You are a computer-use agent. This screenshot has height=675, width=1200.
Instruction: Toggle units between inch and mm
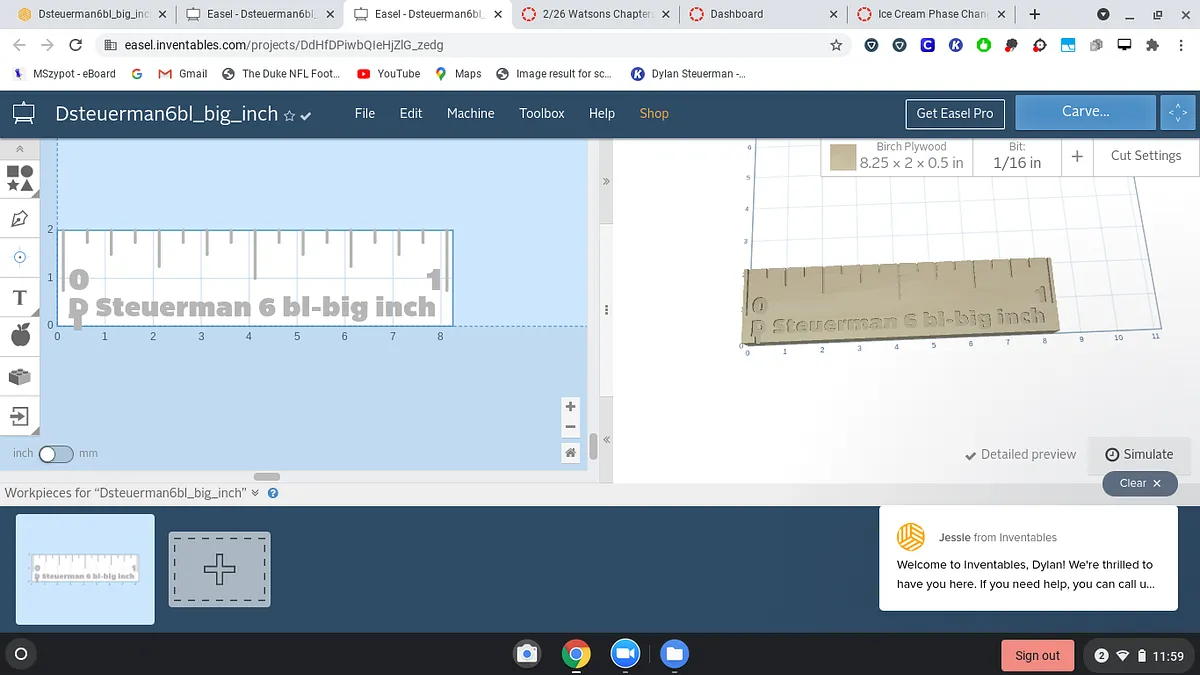(x=56, y=454)
